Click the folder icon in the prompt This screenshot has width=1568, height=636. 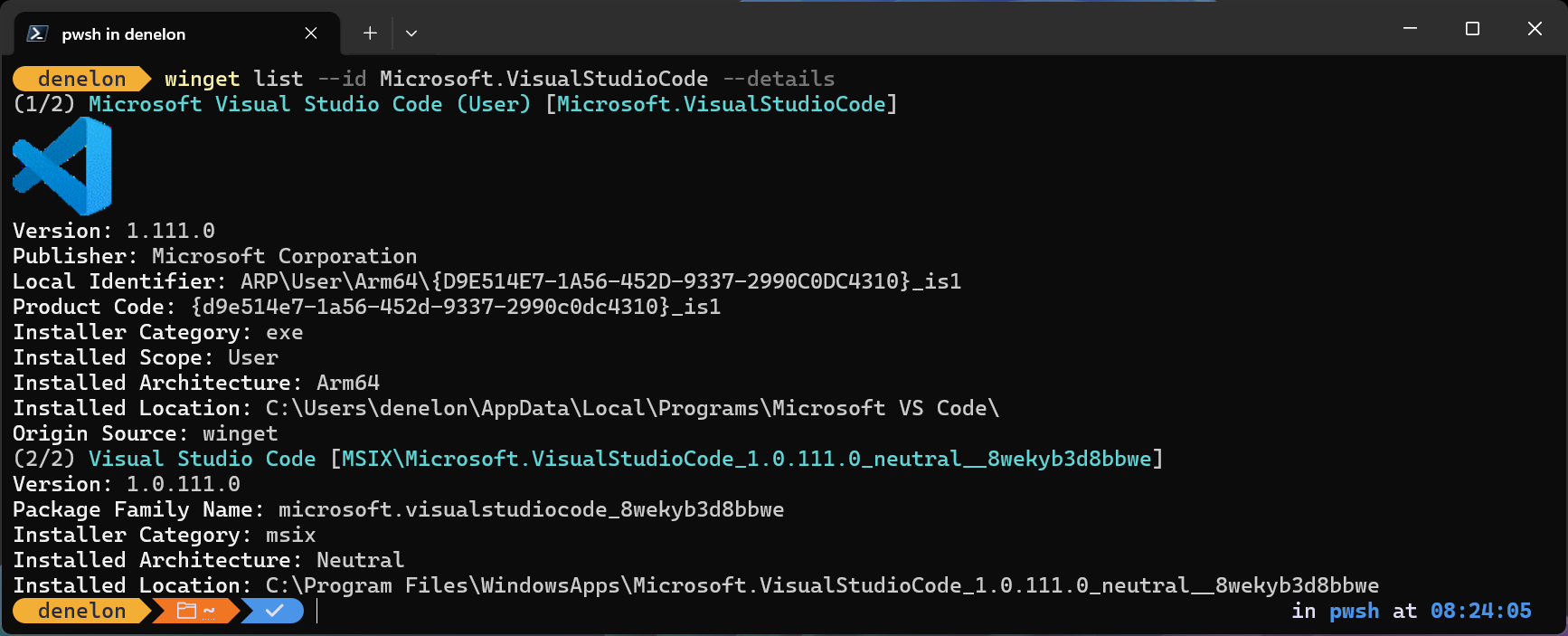pyautogui.click(x=186, y=611)
